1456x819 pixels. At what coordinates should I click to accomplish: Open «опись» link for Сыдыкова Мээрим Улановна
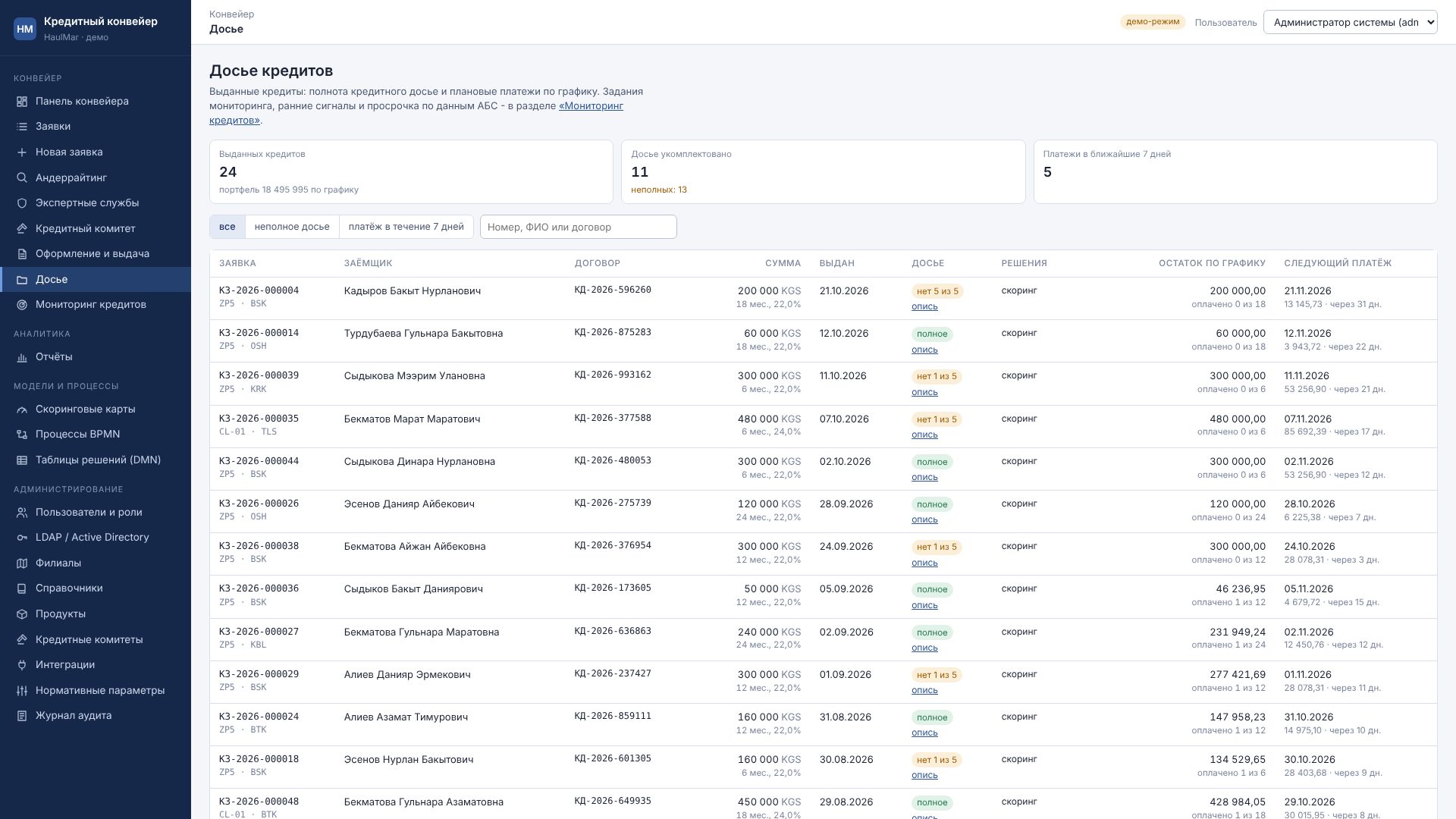(x=924, y=393)
